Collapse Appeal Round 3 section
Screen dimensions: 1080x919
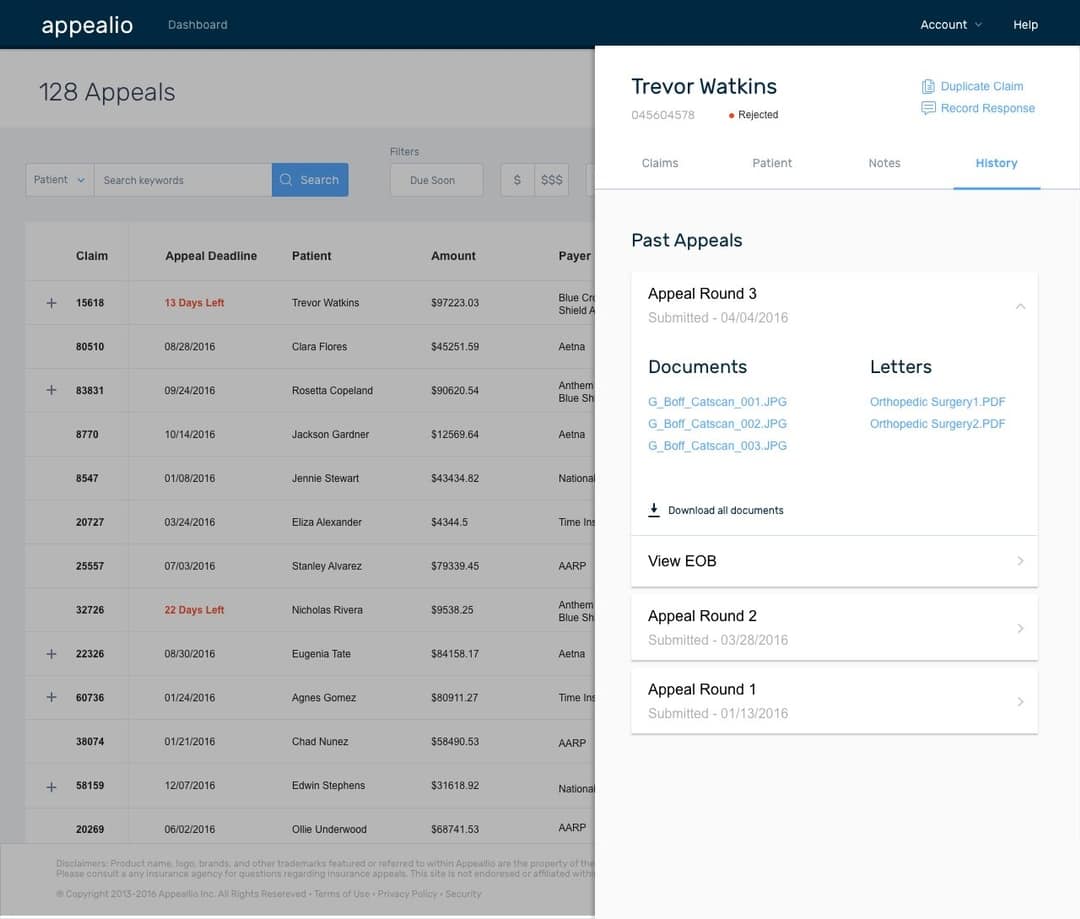1020,306
